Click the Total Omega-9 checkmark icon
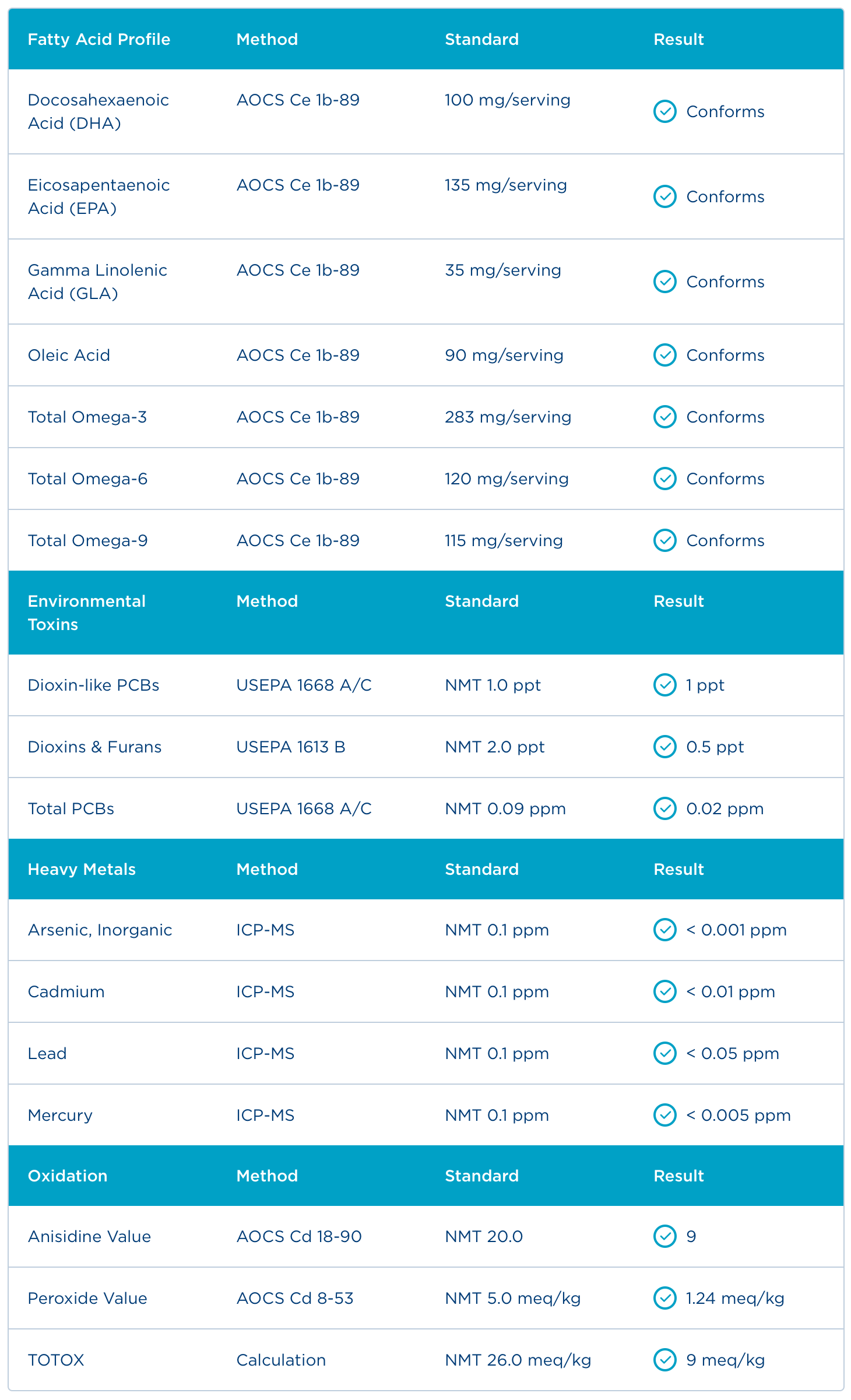This screenshot has height=1400, width=851. click(x=664, y=540)
